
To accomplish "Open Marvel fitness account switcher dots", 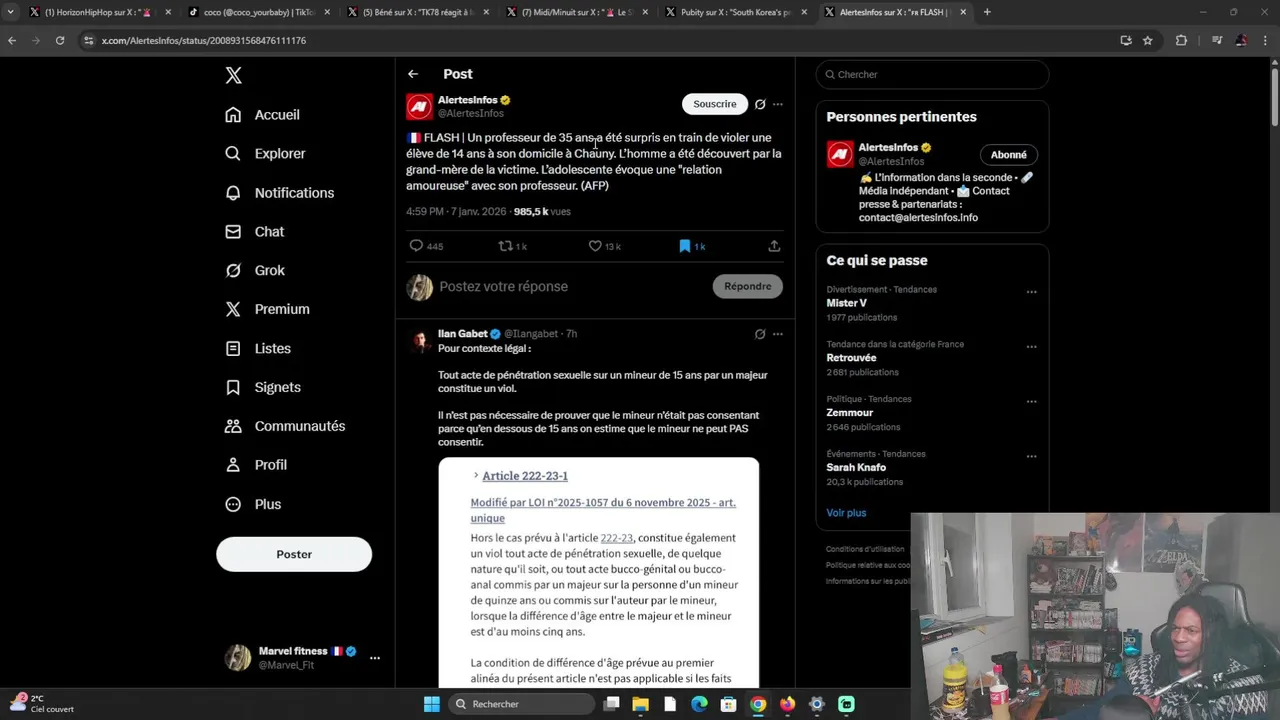I will pyautogui.click(x=375, y=658).
